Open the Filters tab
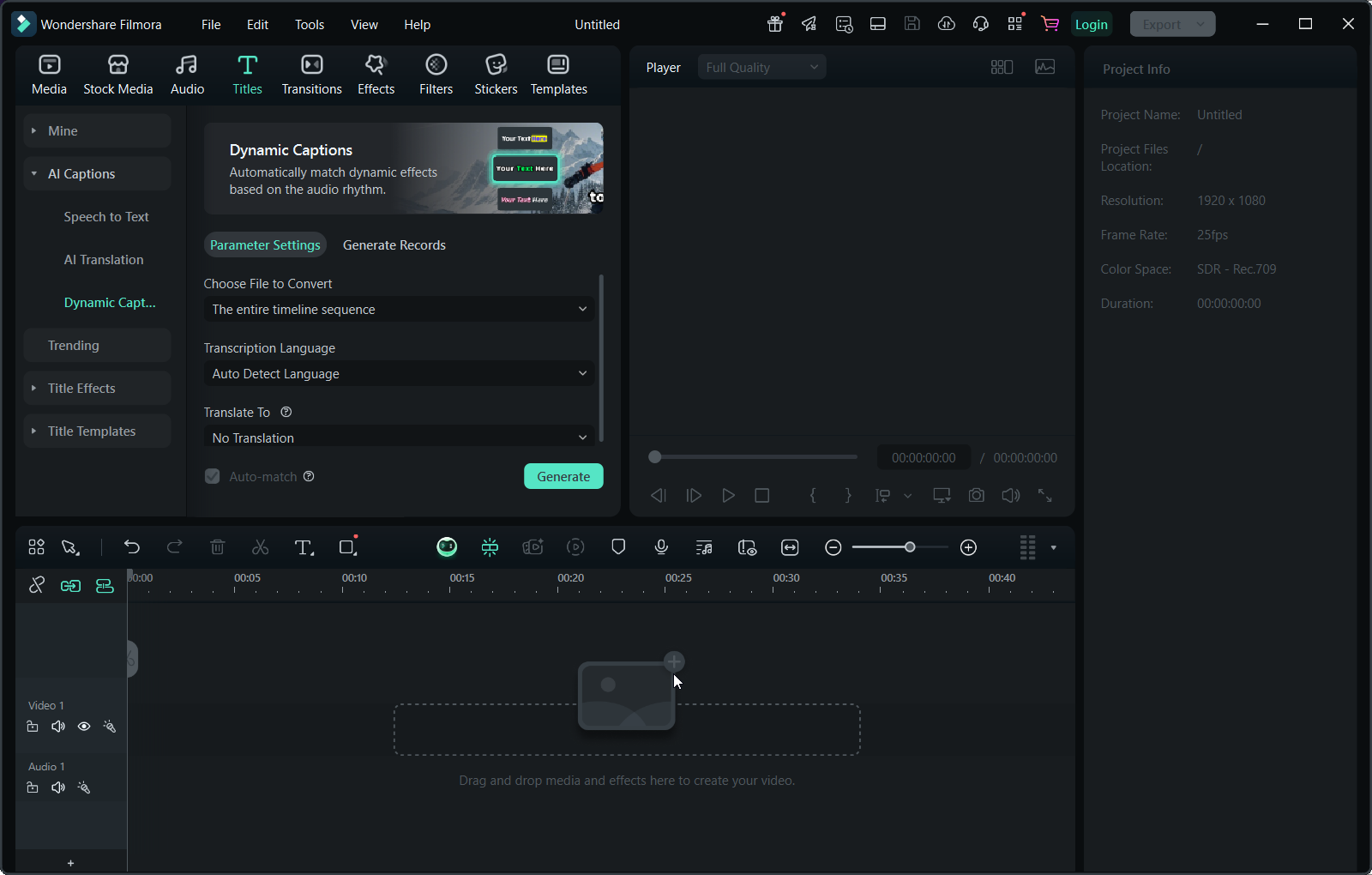Screen dimensions: 1372x875 click(436, 75)
